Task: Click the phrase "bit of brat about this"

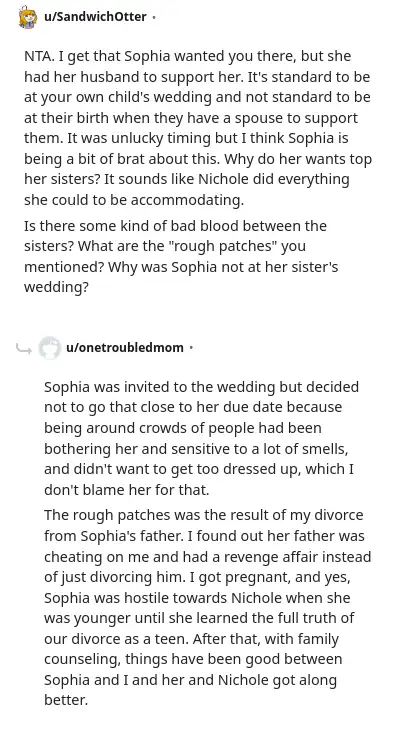Action: click(142, 159)
